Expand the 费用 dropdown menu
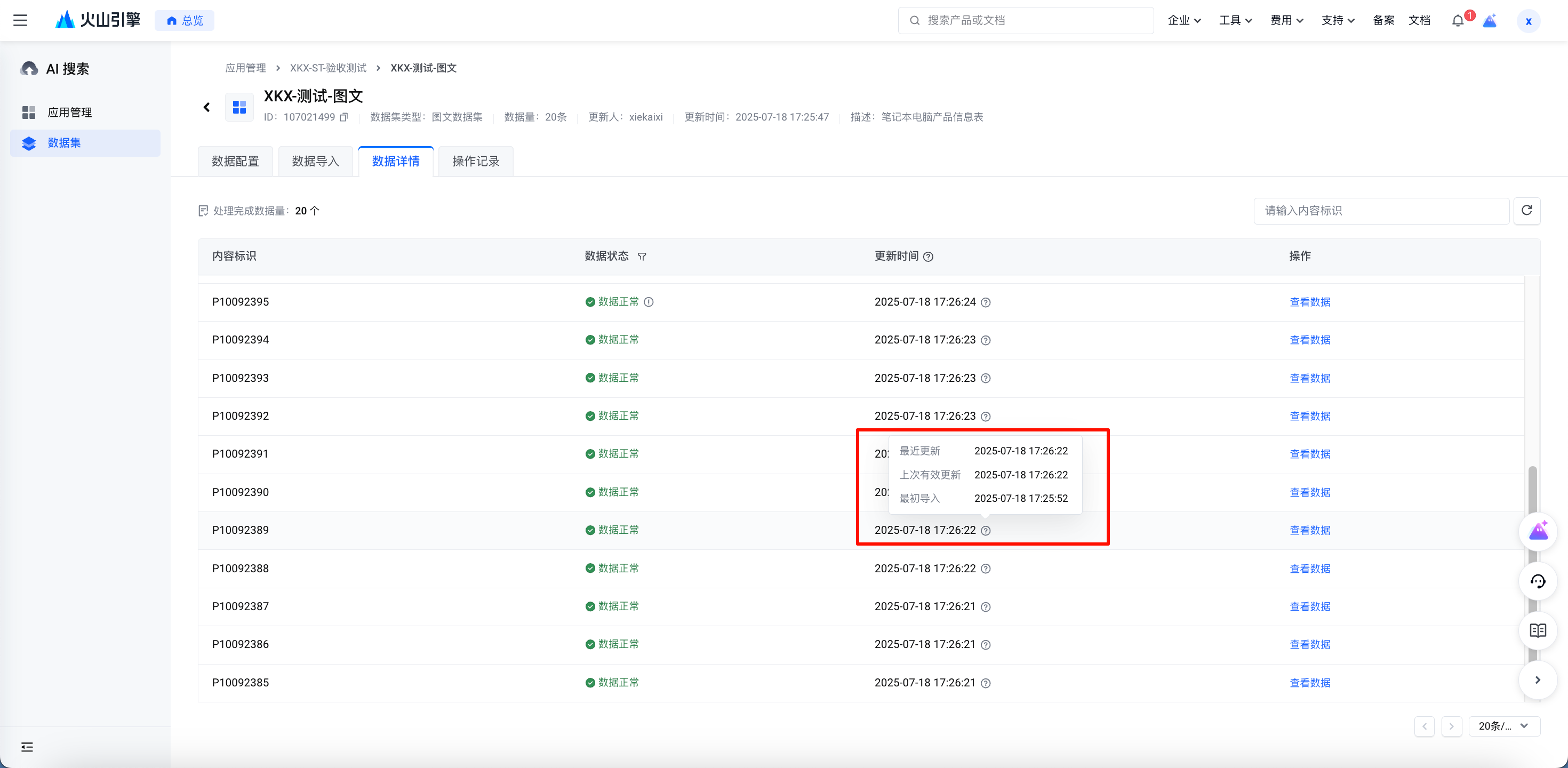1568x768 pixels. [1286, 21]
